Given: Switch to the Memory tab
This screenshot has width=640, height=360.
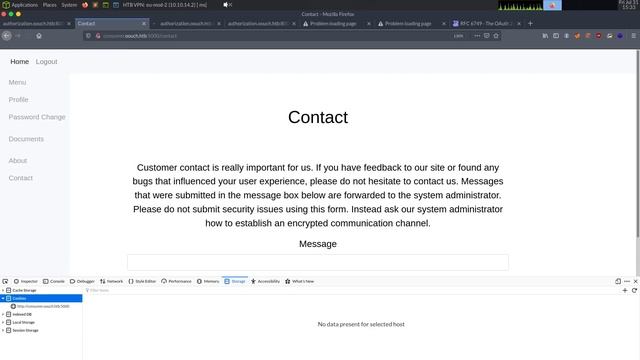Looking at the screenshot, I should (x=208, y=281).
